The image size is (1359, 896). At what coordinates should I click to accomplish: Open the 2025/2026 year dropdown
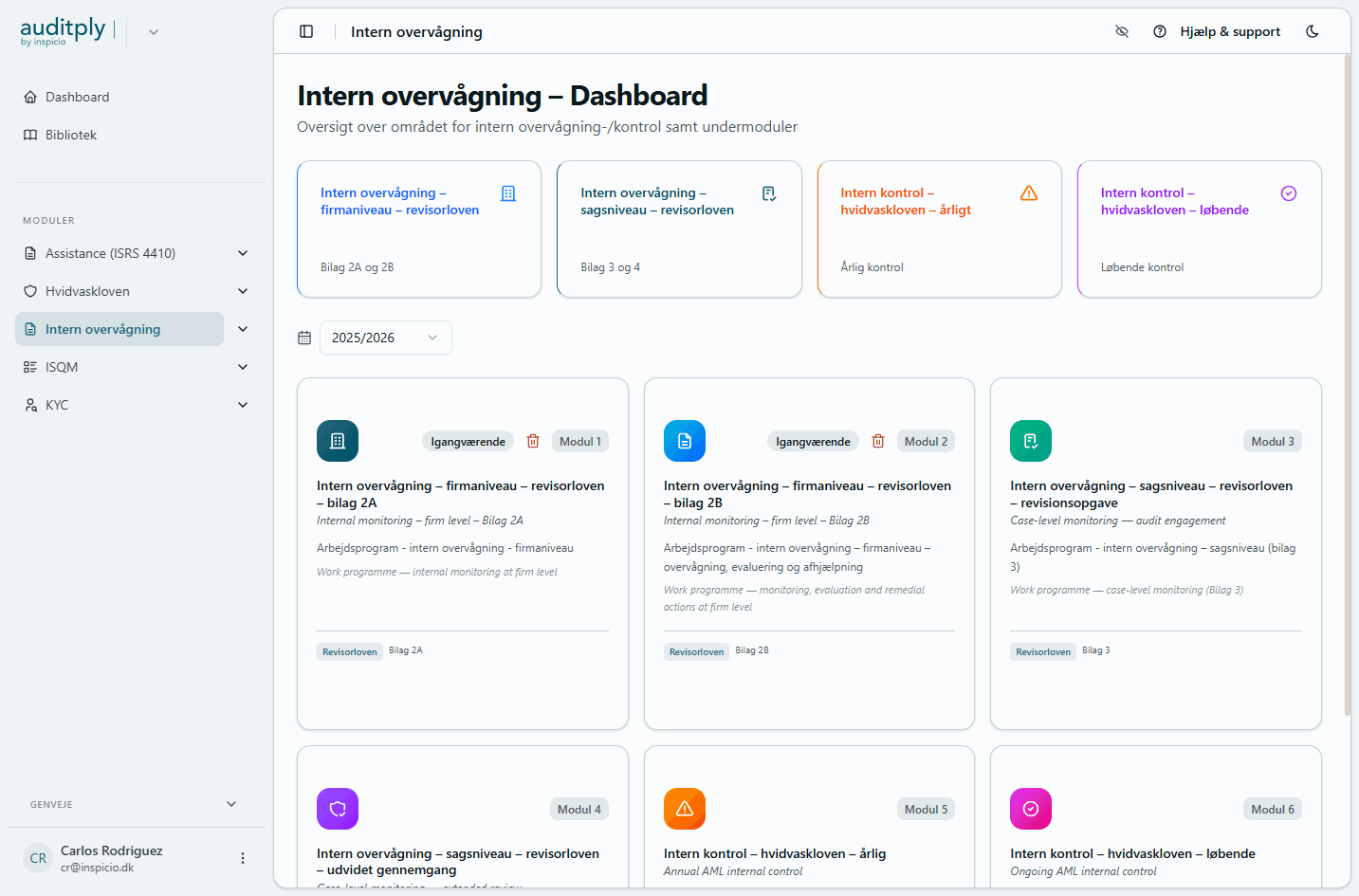pos(386,338)
